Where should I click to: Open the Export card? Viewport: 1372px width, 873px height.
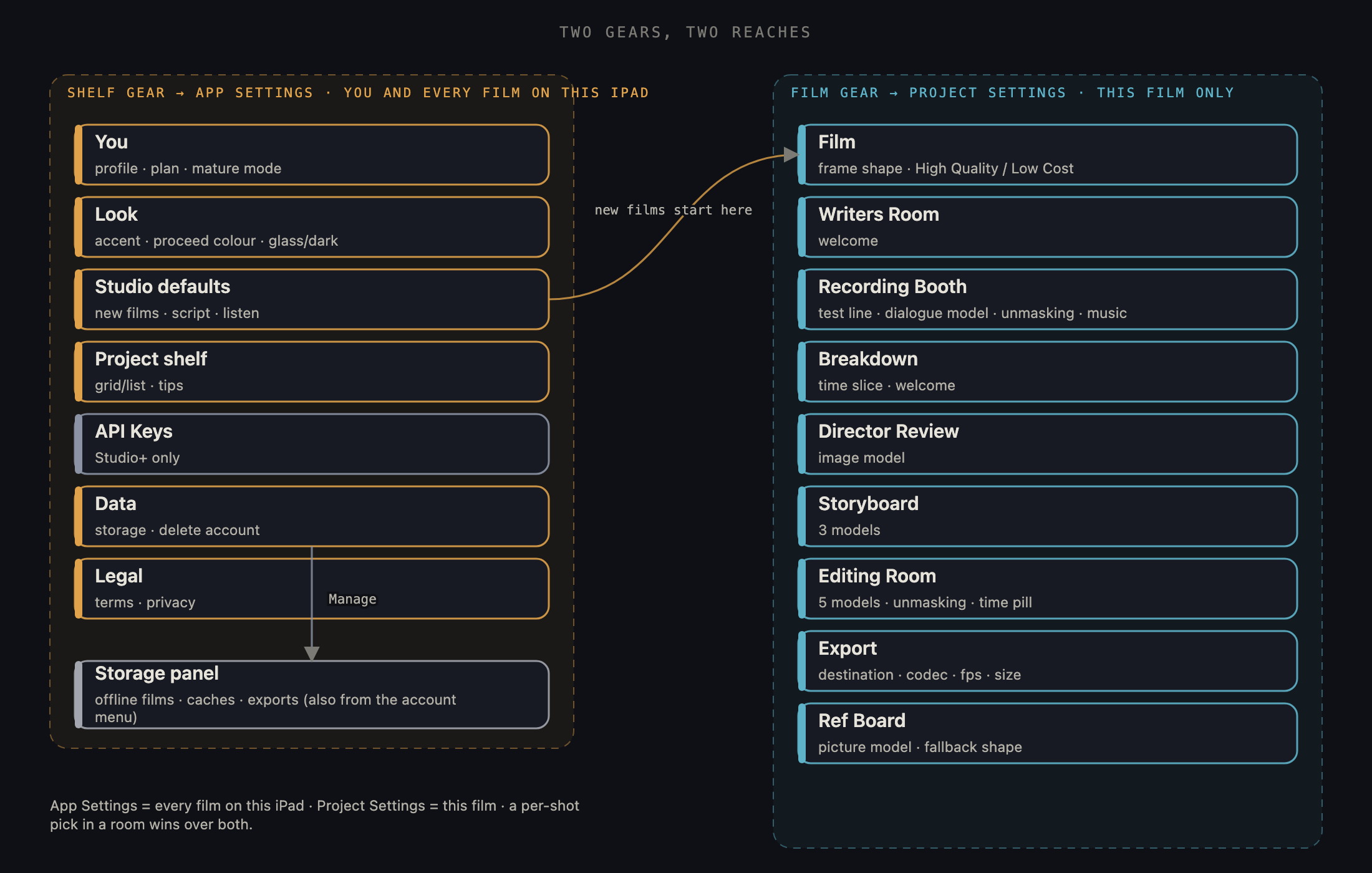coord(1048,661)
